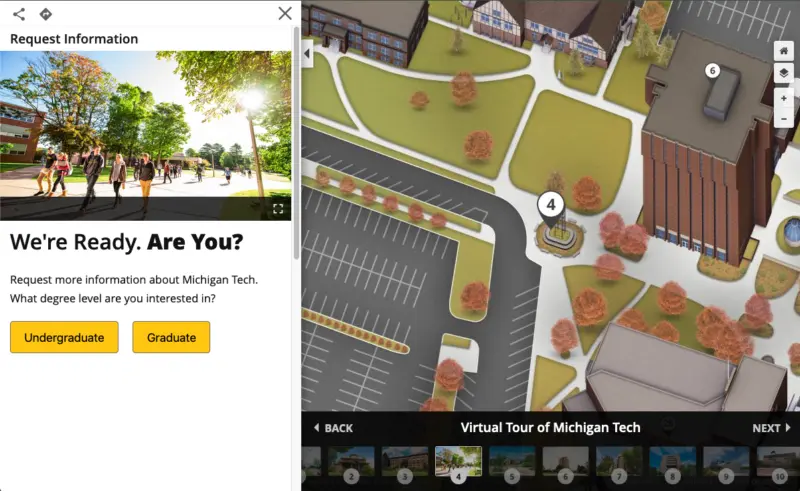Image resolution: width=800 pixels, height=491 pixels.
Task: Expand the campus photo to fullscreen
Action: click(278, 208)
